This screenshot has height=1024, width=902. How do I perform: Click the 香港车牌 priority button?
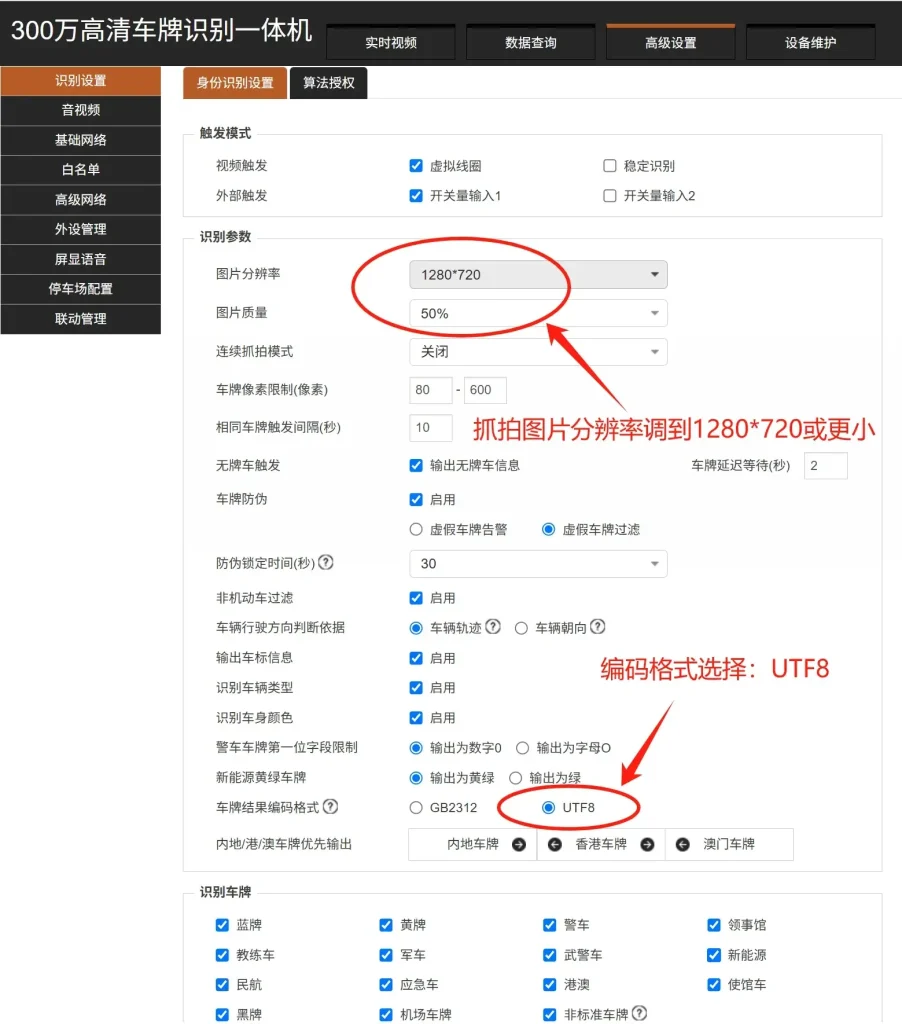click(601, 844)
